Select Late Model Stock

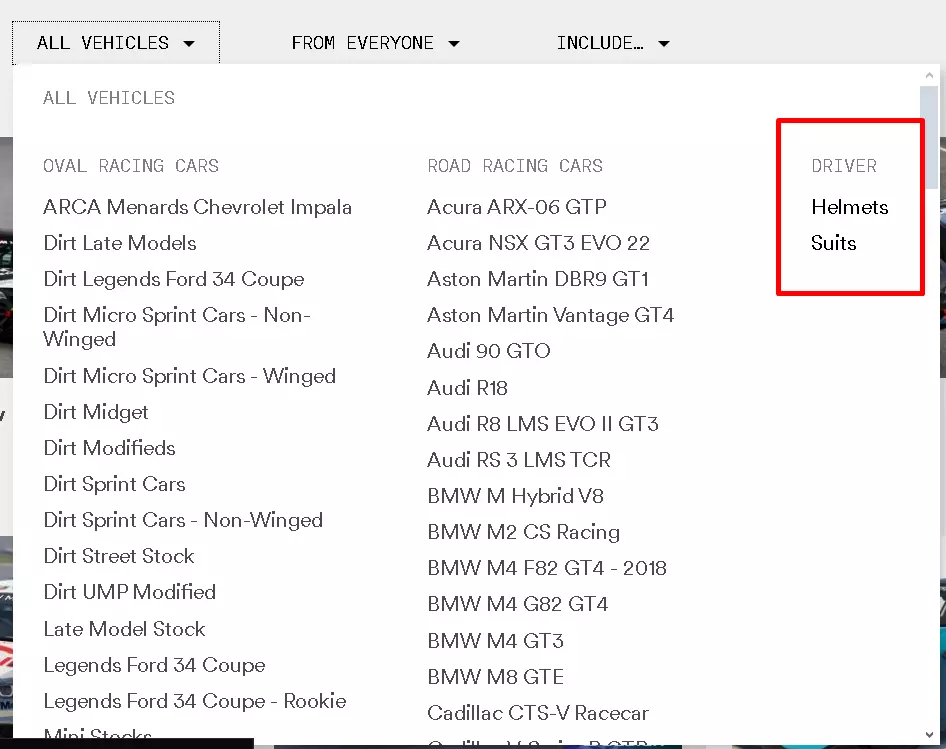pos(124,629)
